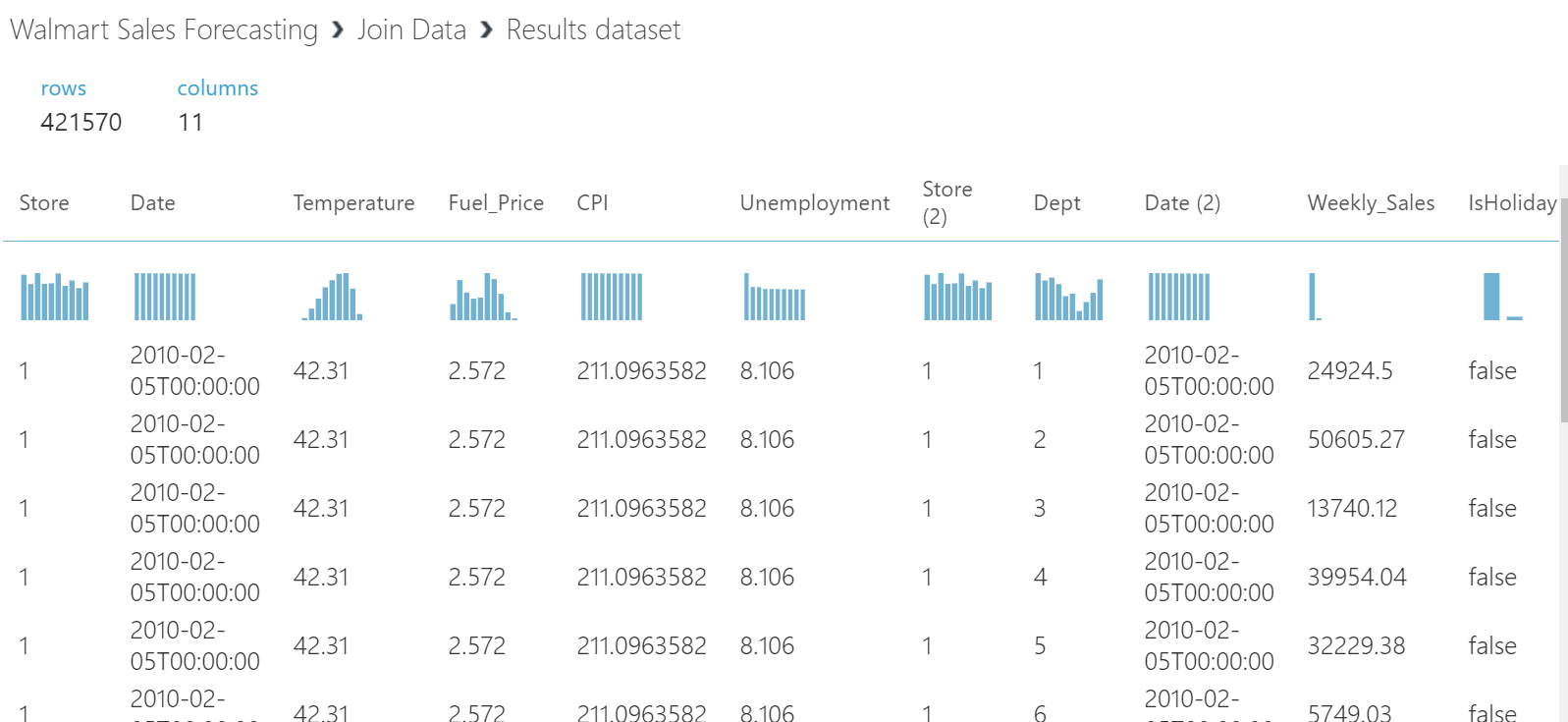This screenshot has height=722, width=1568.
Task: Click IsHoliday false in the Dept 1 row
Action: pyautogui.click(x=1492, y=370)
